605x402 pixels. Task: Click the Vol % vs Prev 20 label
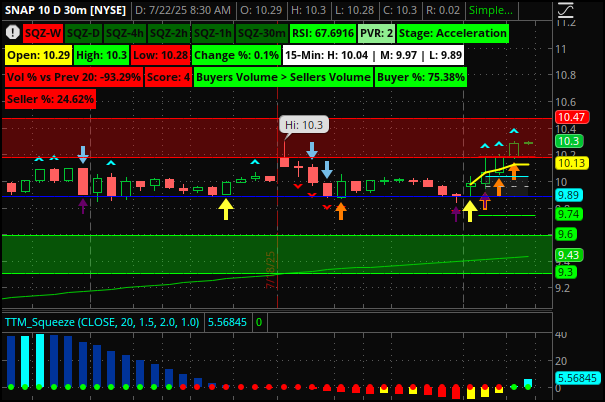pos(74,77)
